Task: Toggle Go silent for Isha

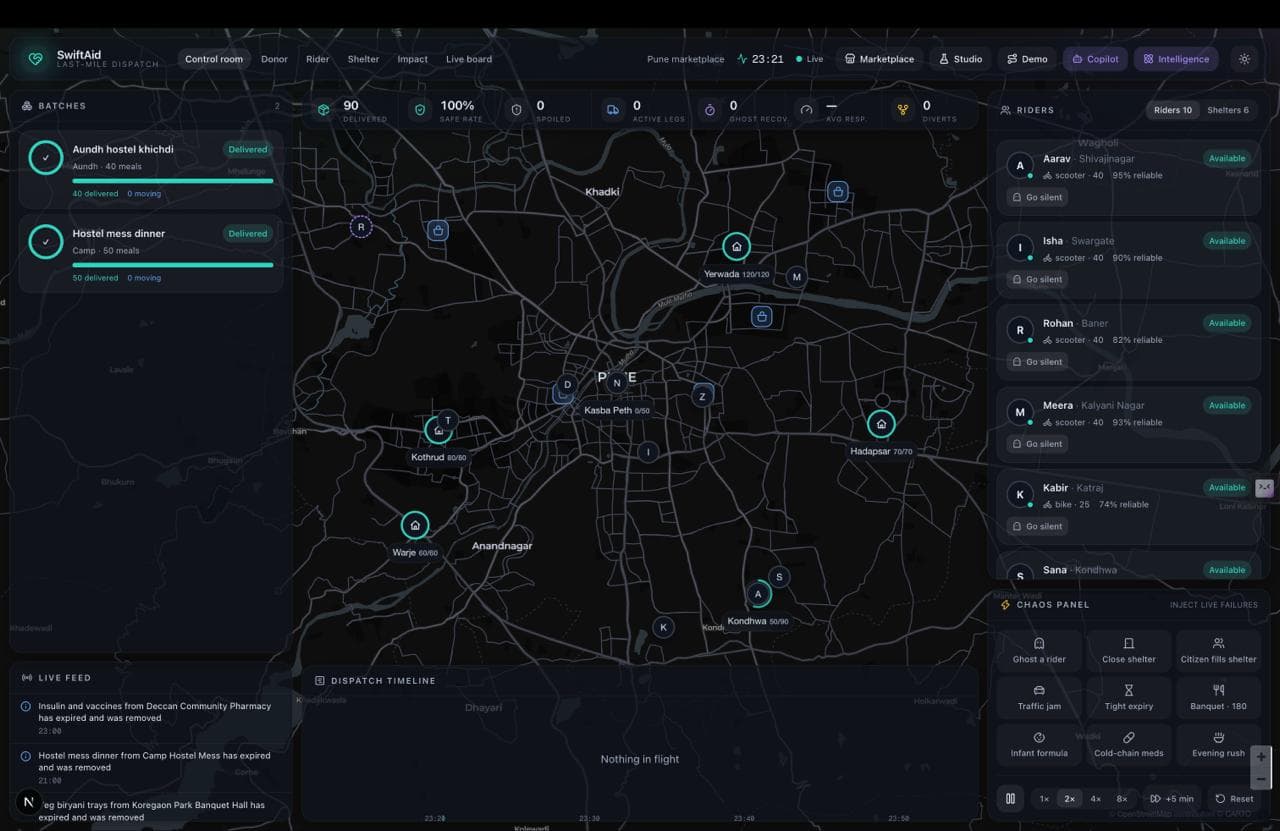Action: click(x=1037, y=279)
